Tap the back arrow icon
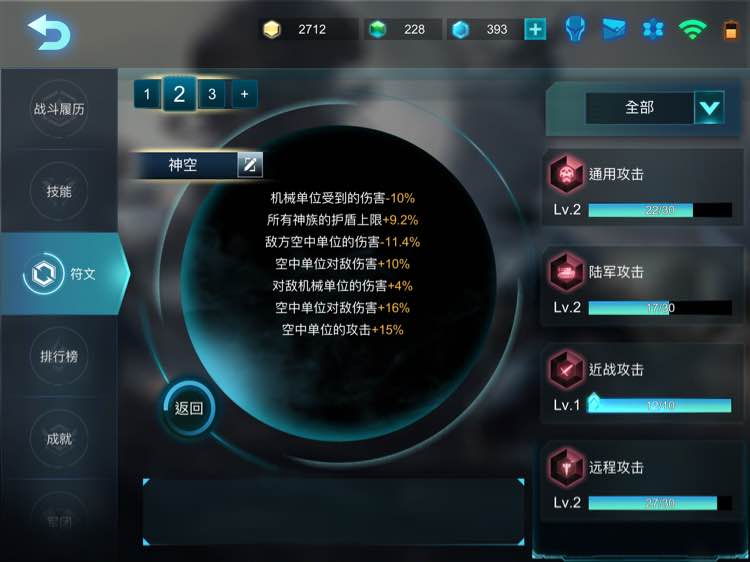The height and width of the screenshot is (562, 750). point(49,32)
